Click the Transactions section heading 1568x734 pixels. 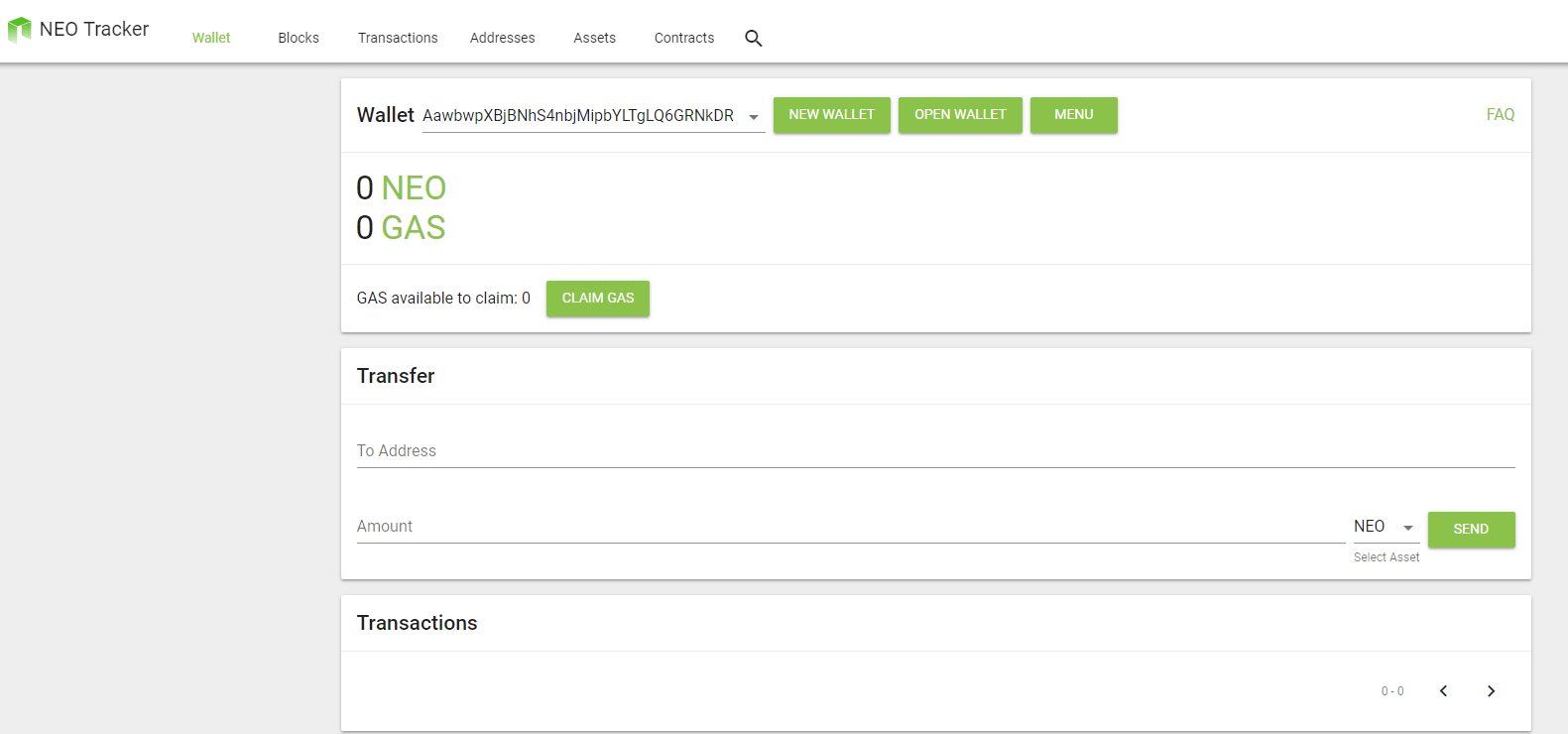tap(418, 623)
